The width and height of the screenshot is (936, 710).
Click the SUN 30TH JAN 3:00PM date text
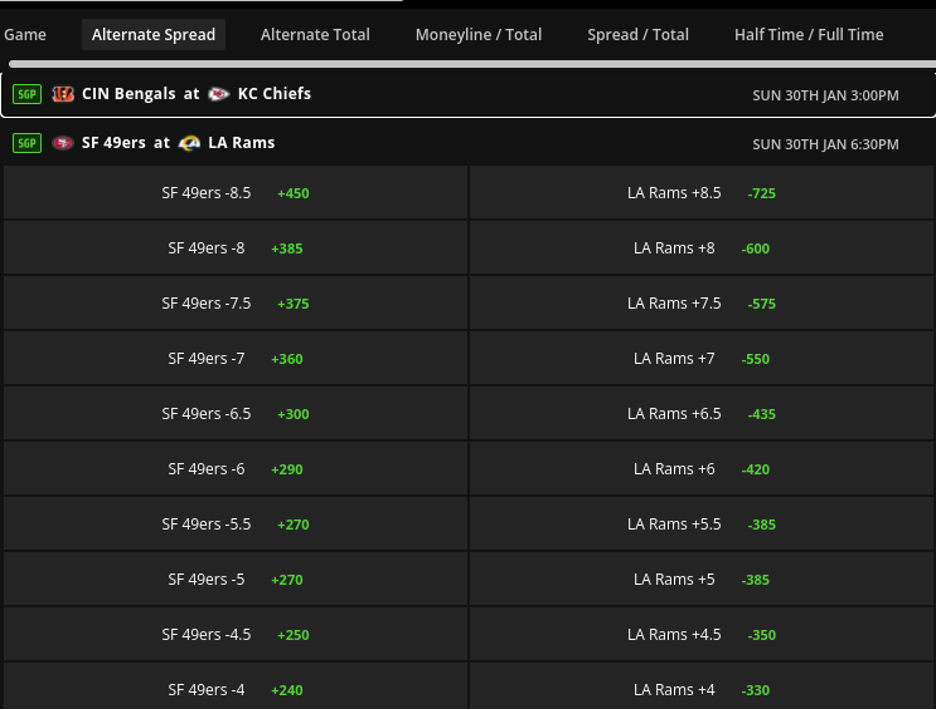pyautogui.click(x=825, y=96)
